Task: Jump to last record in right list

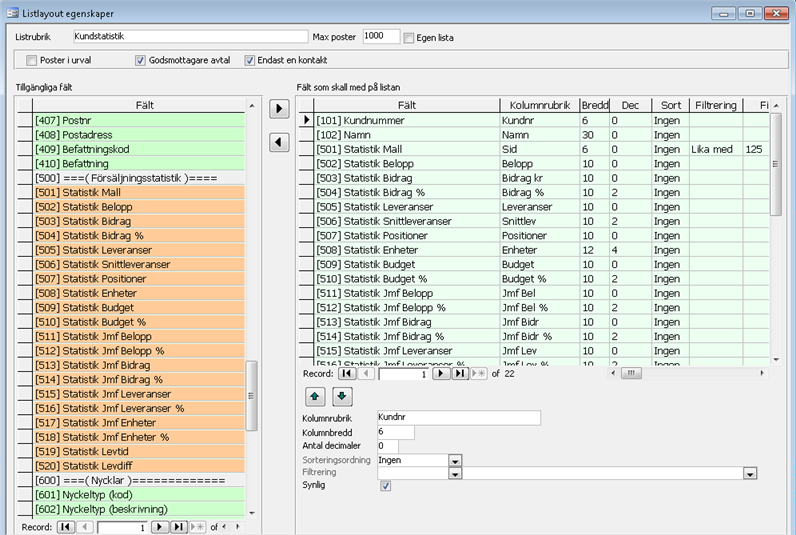Action: click(x=459, y=373)
